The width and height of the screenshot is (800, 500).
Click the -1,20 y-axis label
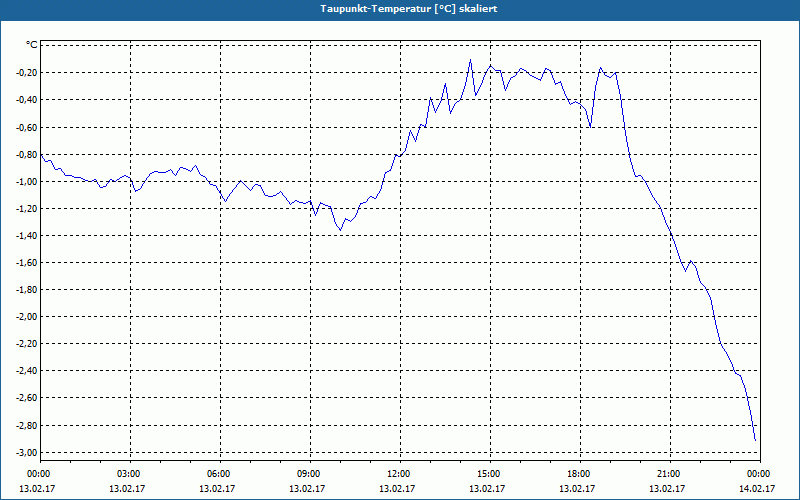coord(26,208)
